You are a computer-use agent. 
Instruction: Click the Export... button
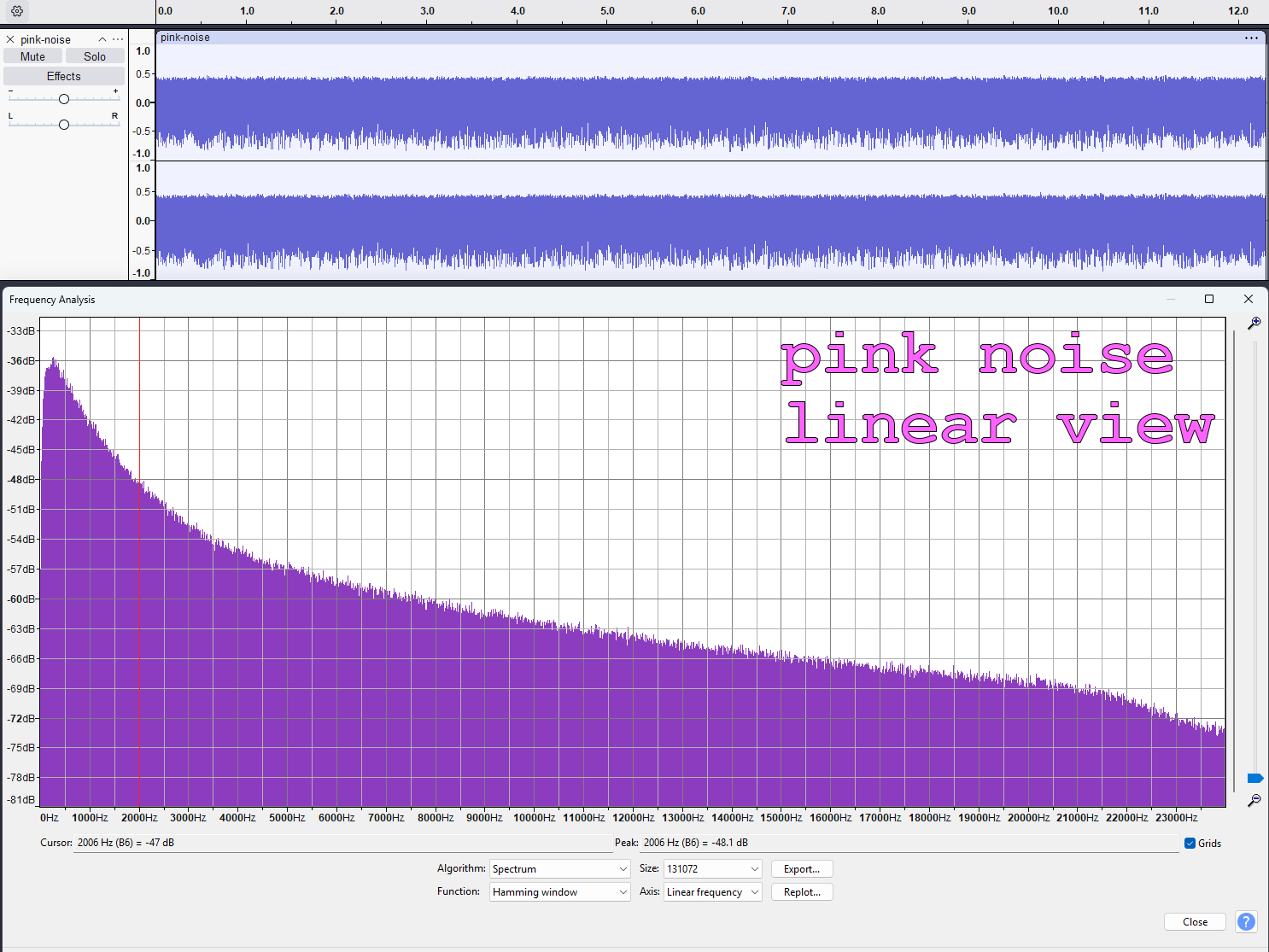(802, 868)
